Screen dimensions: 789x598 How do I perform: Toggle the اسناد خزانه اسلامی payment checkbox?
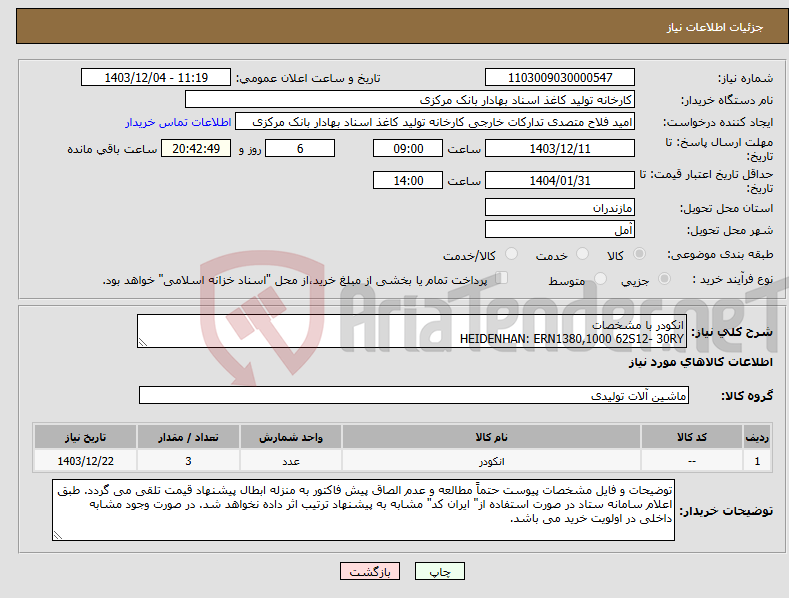coord(501,278)
